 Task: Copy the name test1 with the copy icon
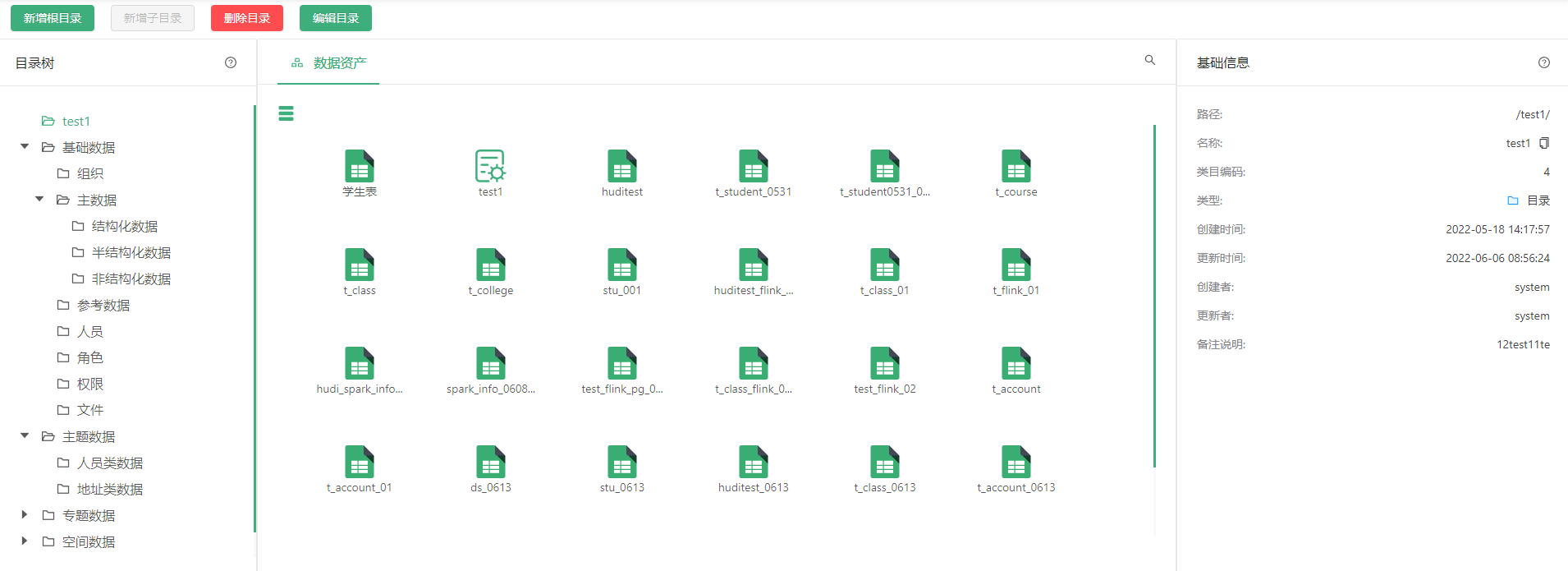point(1544,143)
